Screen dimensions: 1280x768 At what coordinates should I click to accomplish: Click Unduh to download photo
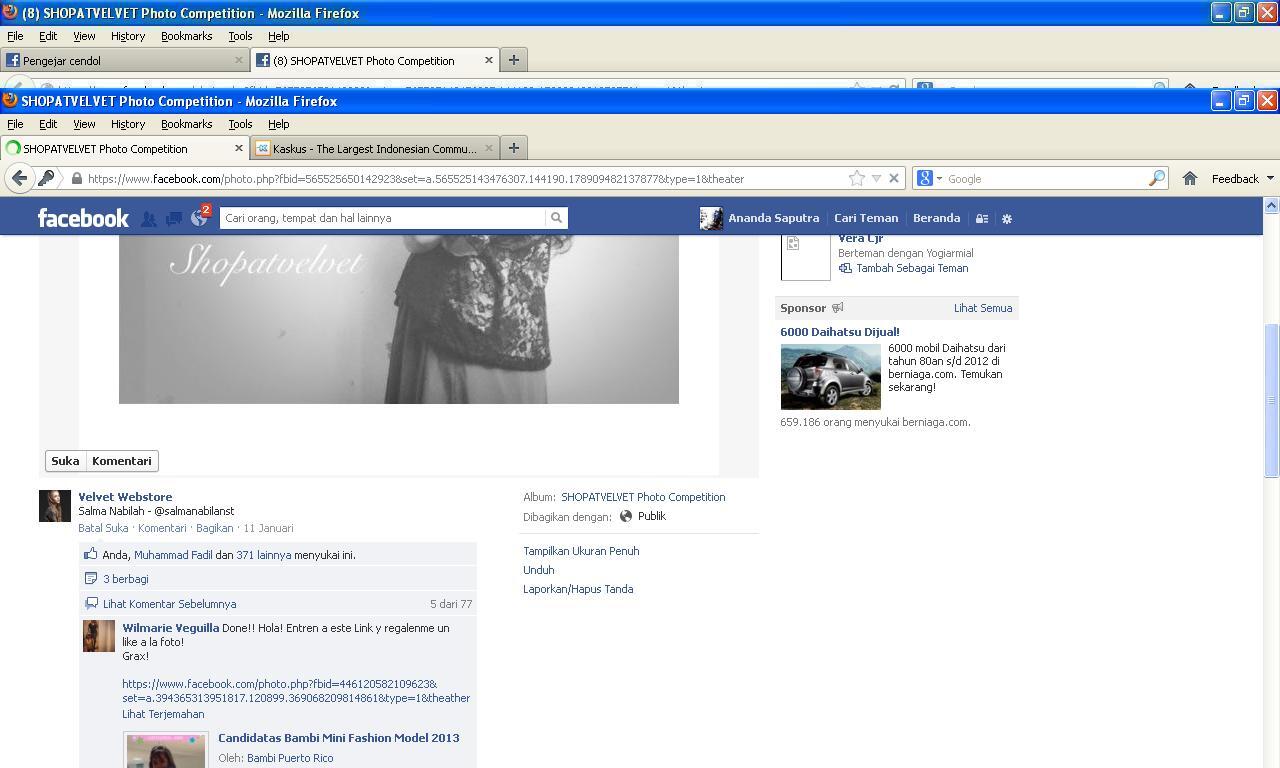coord(539,570)
